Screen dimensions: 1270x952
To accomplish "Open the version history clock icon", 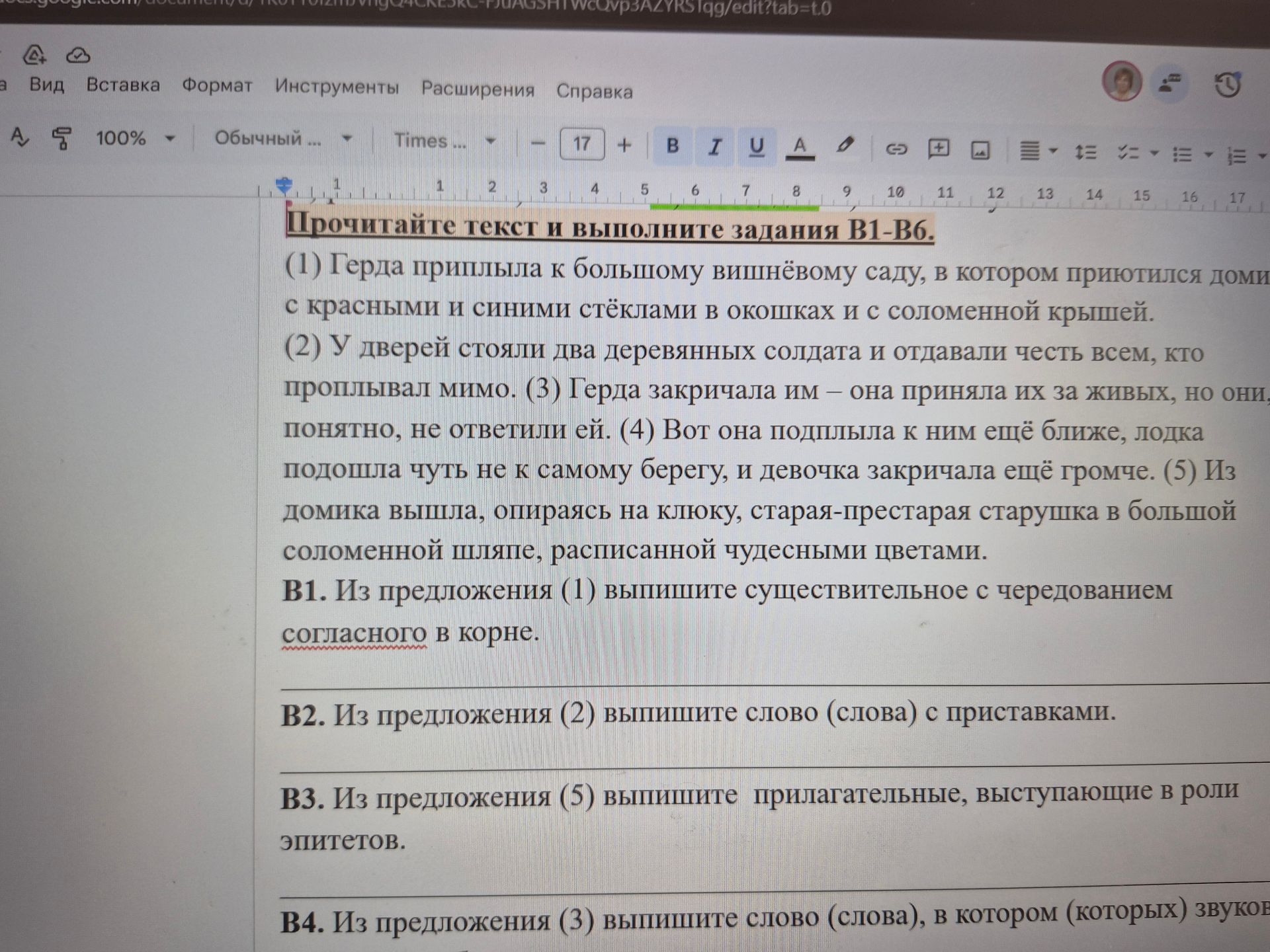I will click(1228, 85).
